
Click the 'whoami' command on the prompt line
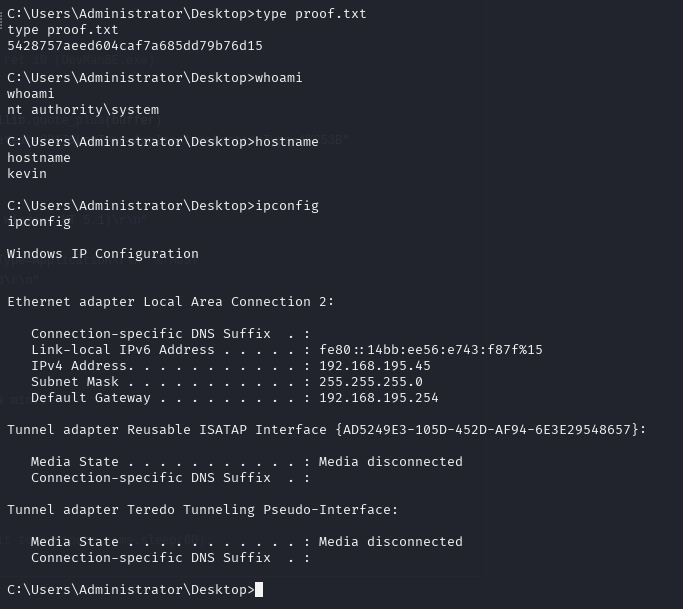click(x=279, y=78)
